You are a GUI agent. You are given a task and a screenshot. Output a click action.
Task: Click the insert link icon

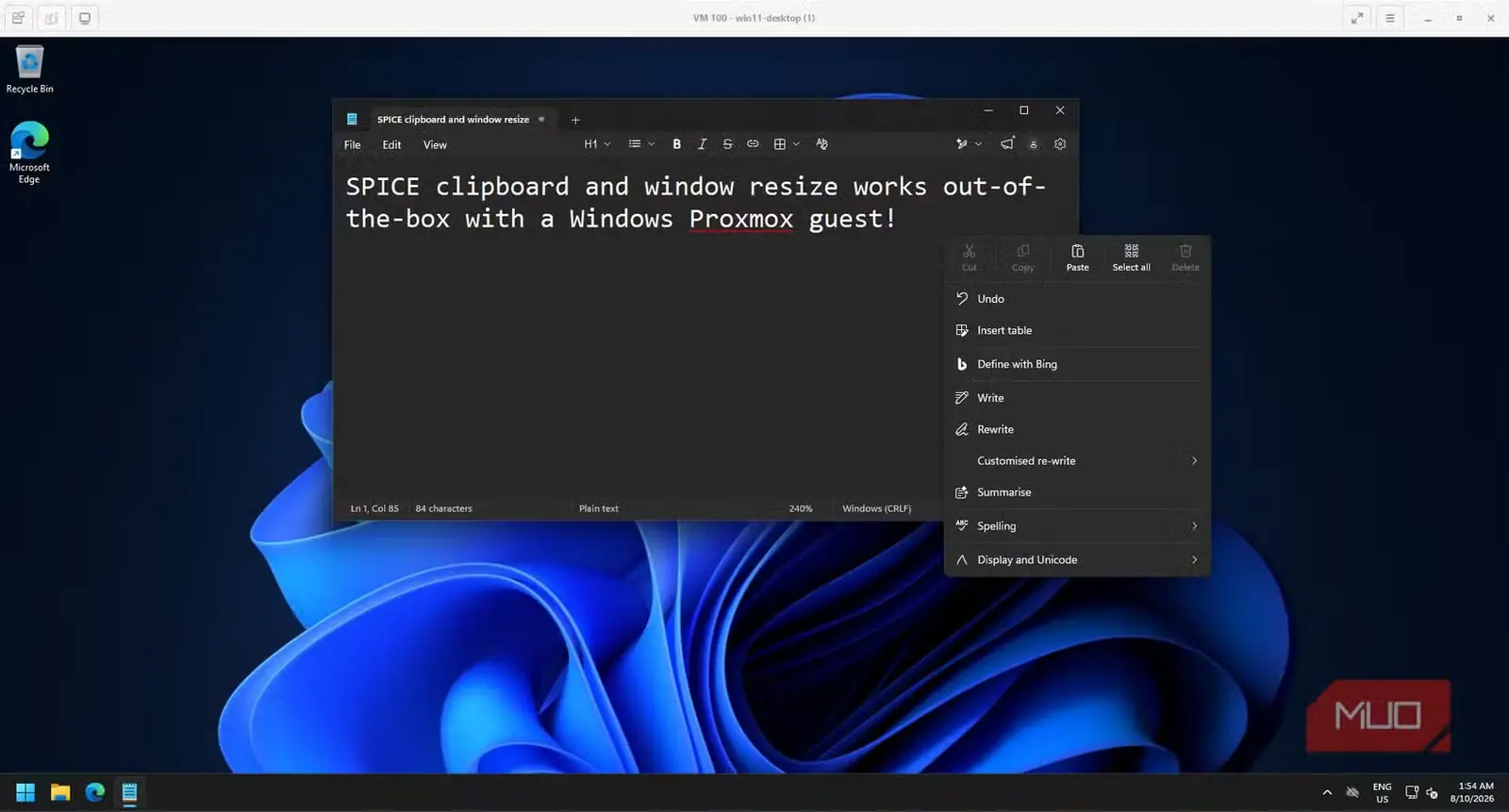pos(753,144)
